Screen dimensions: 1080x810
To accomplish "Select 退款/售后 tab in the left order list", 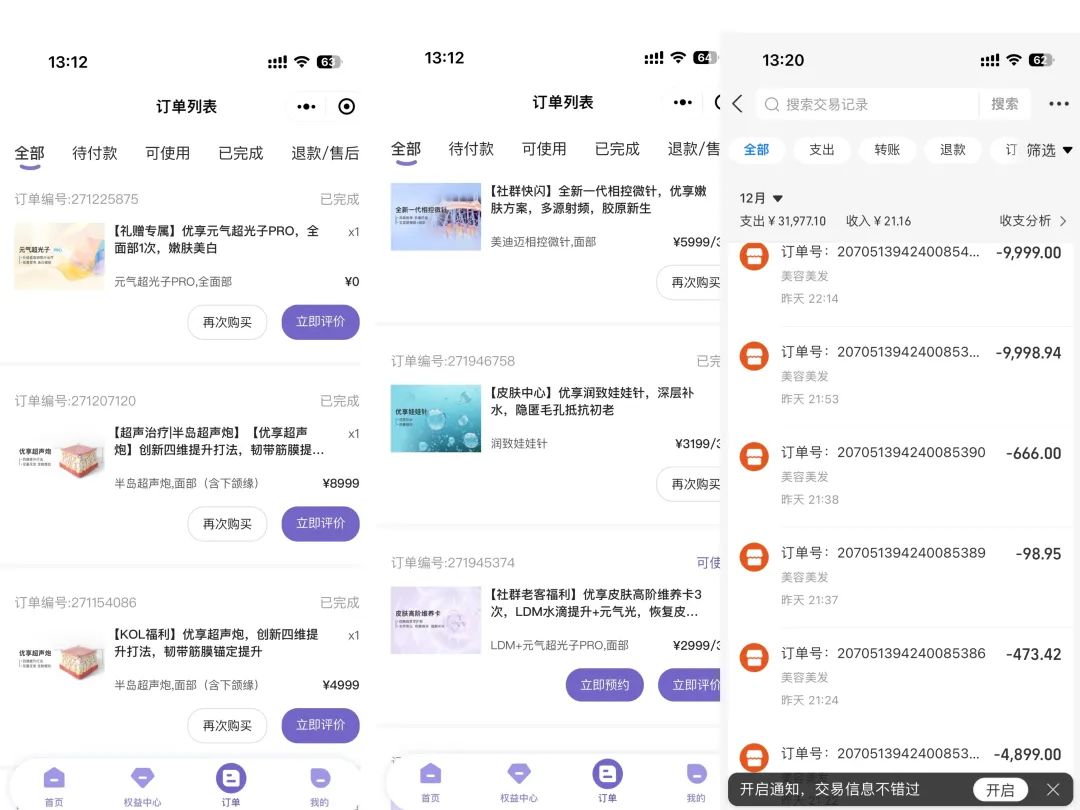I will click(x=325, y=153).
